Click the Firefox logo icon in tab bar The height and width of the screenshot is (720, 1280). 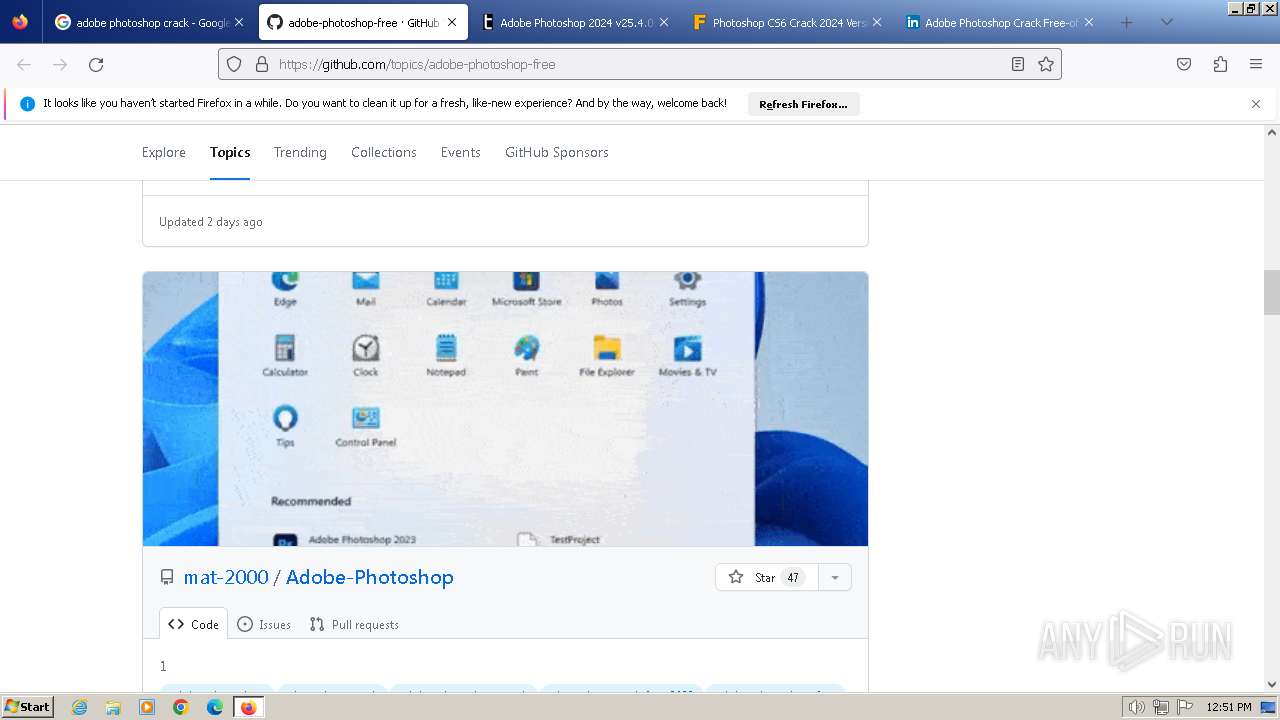click(x=20, y=22)
